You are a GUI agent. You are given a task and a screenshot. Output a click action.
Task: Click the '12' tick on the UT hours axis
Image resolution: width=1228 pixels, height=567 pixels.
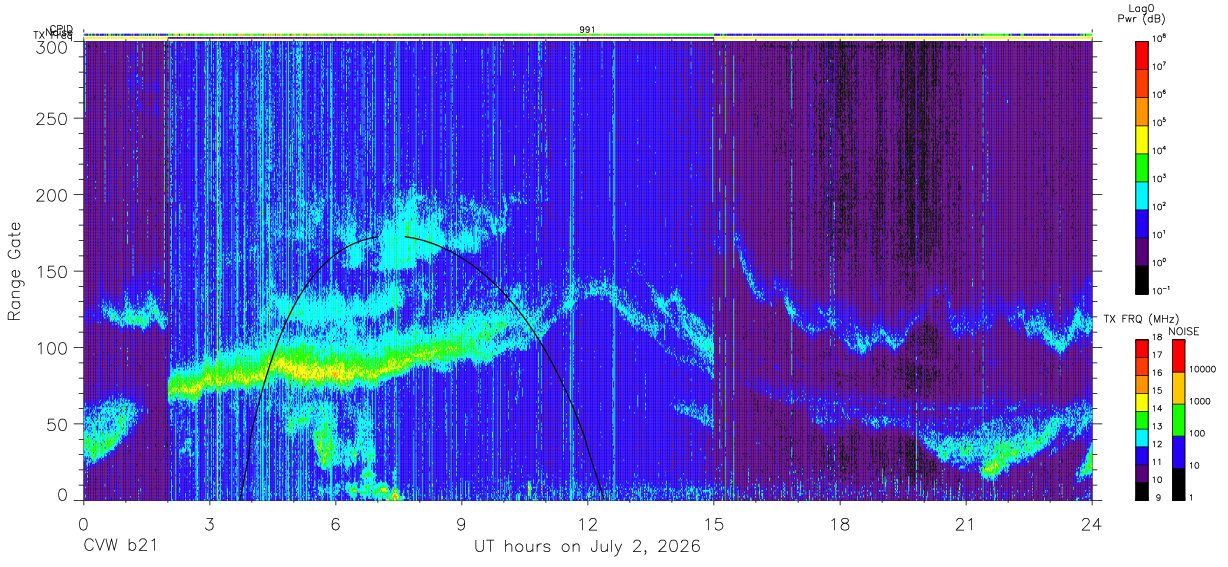(x=587, y=523)
